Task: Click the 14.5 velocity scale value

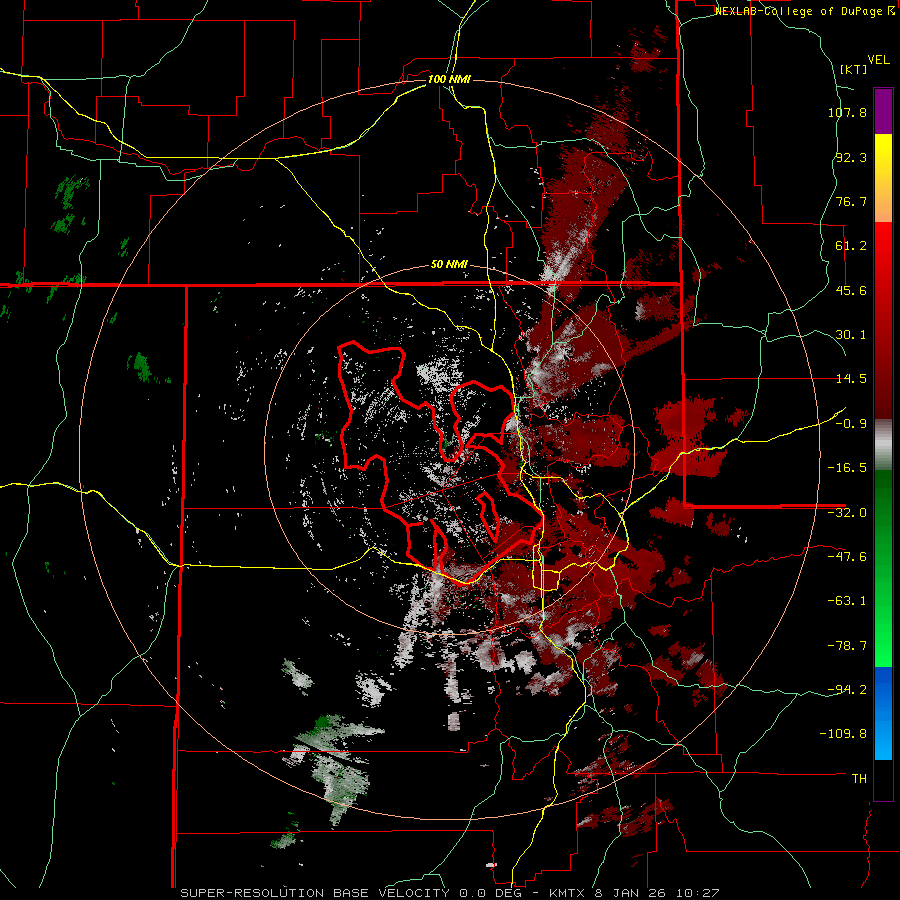Action: pos(851,379)
